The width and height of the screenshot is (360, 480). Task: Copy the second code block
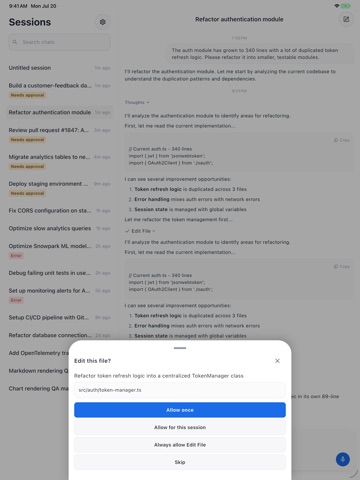(342, 266)
